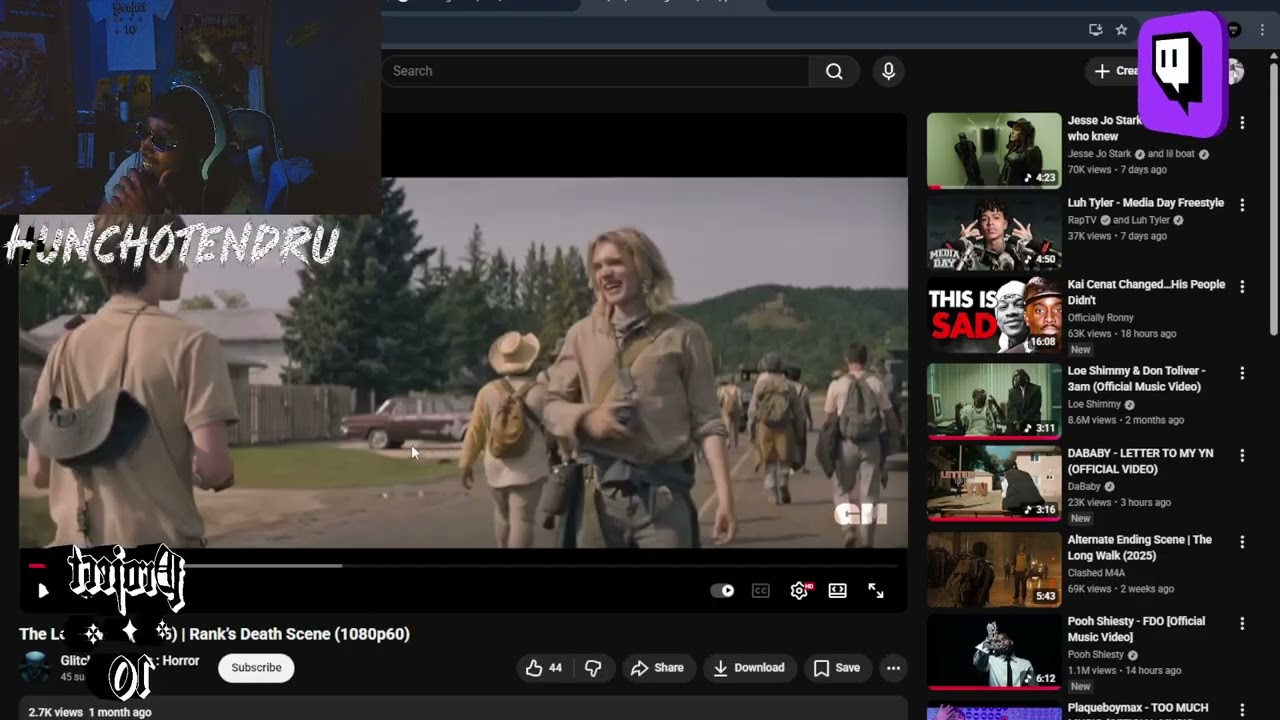1280x720 pixels.
Task: Click the '2.7K views 1 month ago' text
Action: pos(89,712)
